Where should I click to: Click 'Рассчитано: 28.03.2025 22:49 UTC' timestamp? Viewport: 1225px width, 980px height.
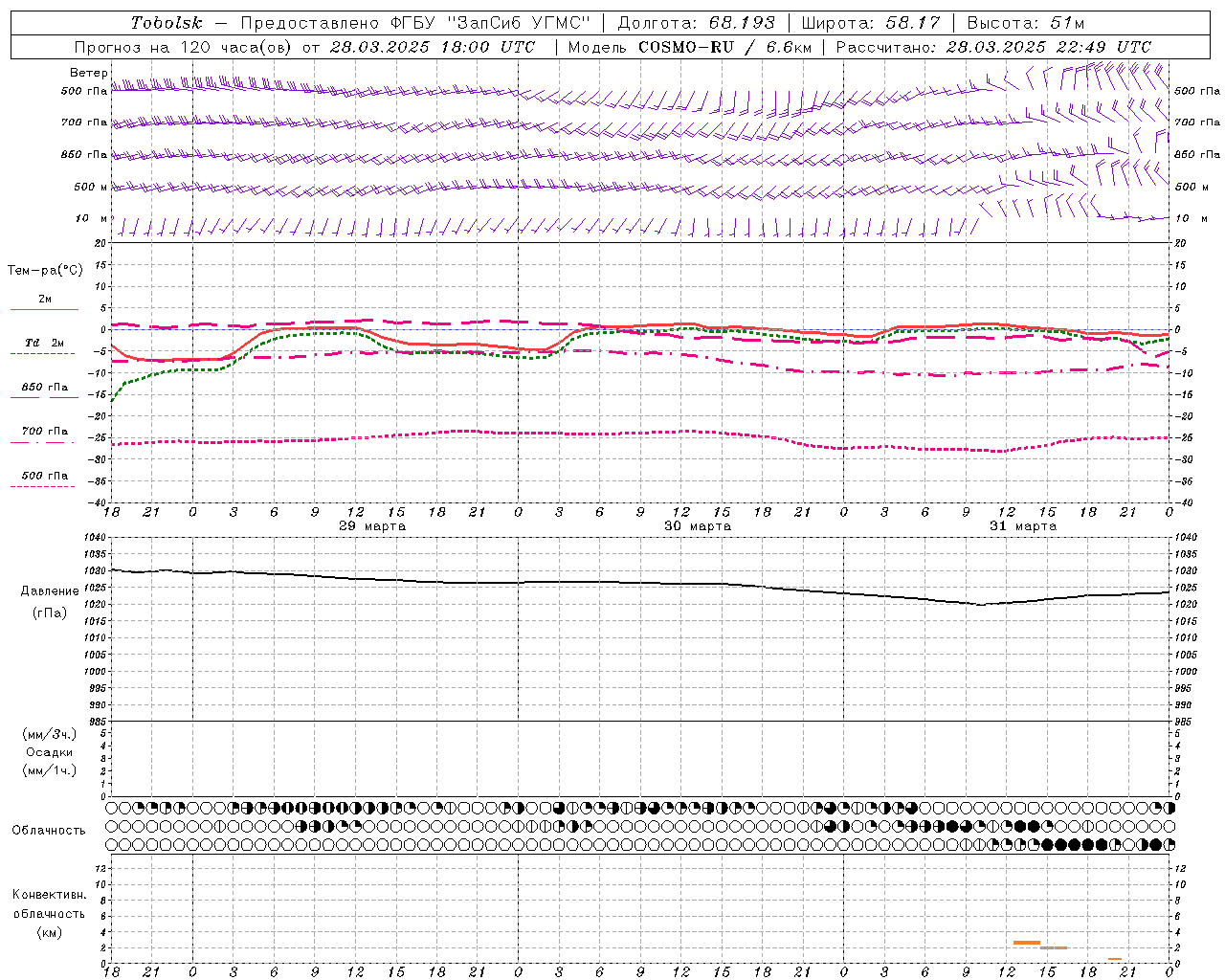993,47
